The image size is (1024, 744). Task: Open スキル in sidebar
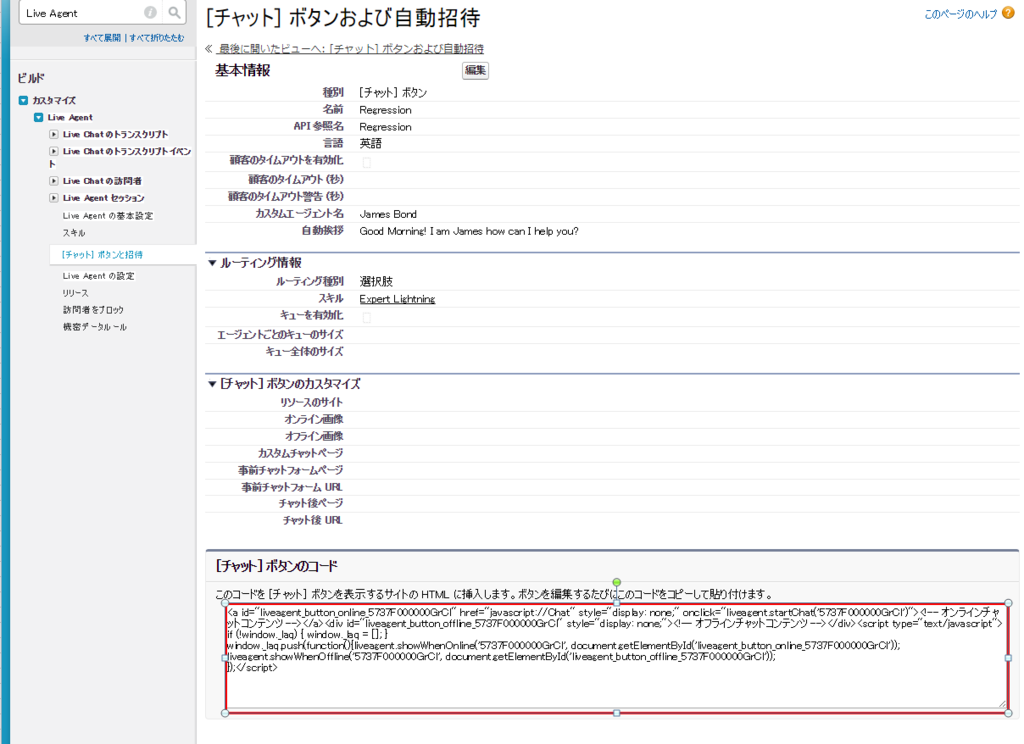click(74, 233)
